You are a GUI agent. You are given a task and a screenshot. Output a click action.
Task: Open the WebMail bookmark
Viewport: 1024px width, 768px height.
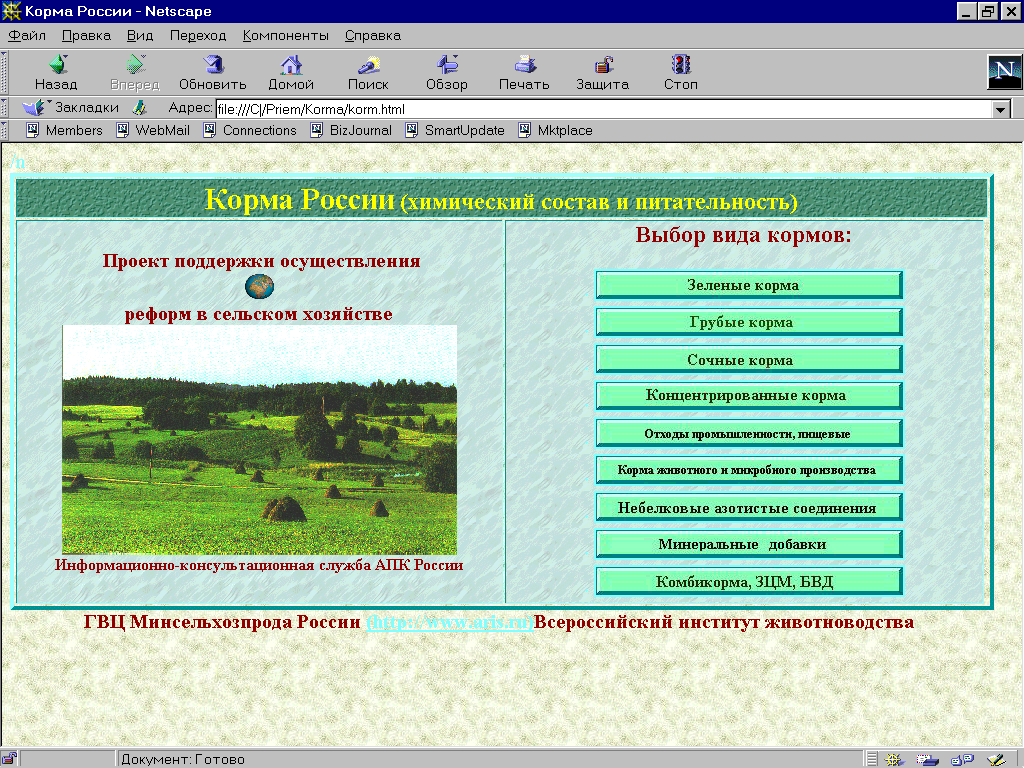click(153, 130)
